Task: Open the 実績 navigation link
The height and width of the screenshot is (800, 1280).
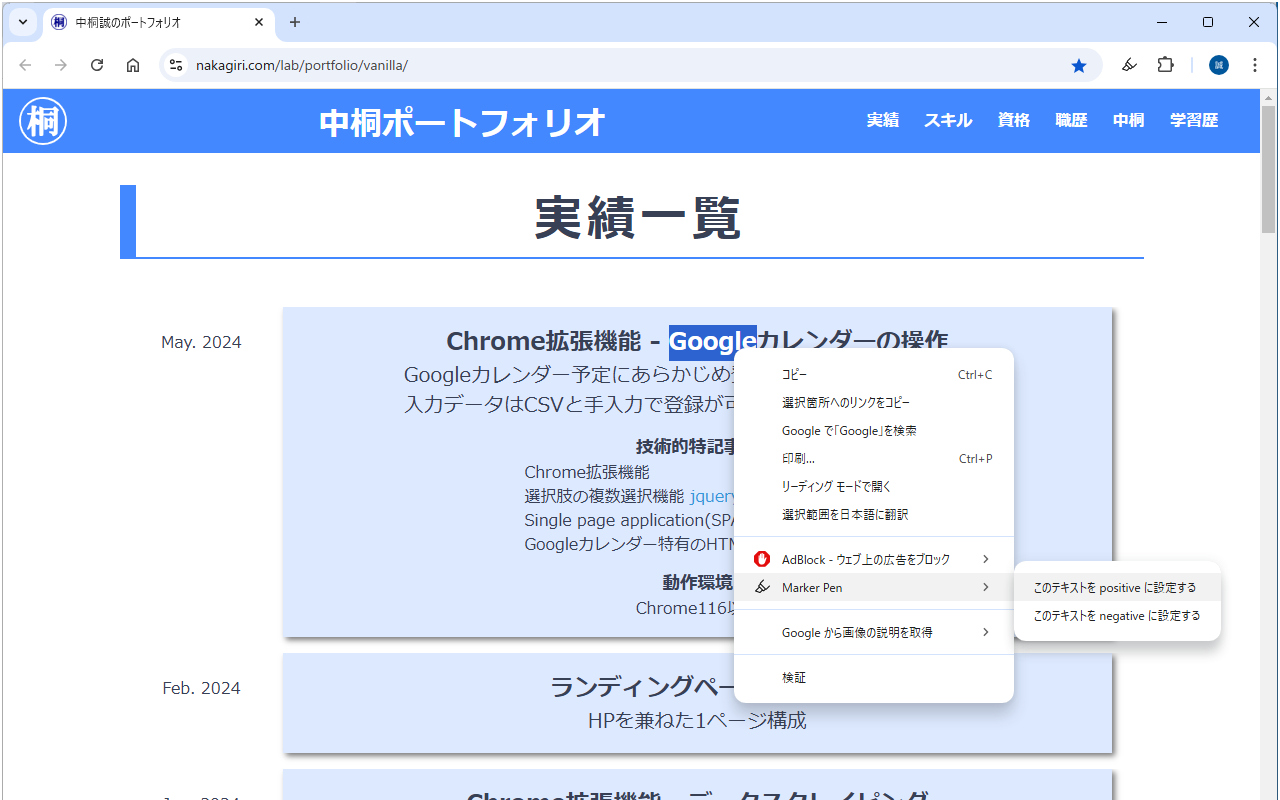Action: (x=882, y=120)
